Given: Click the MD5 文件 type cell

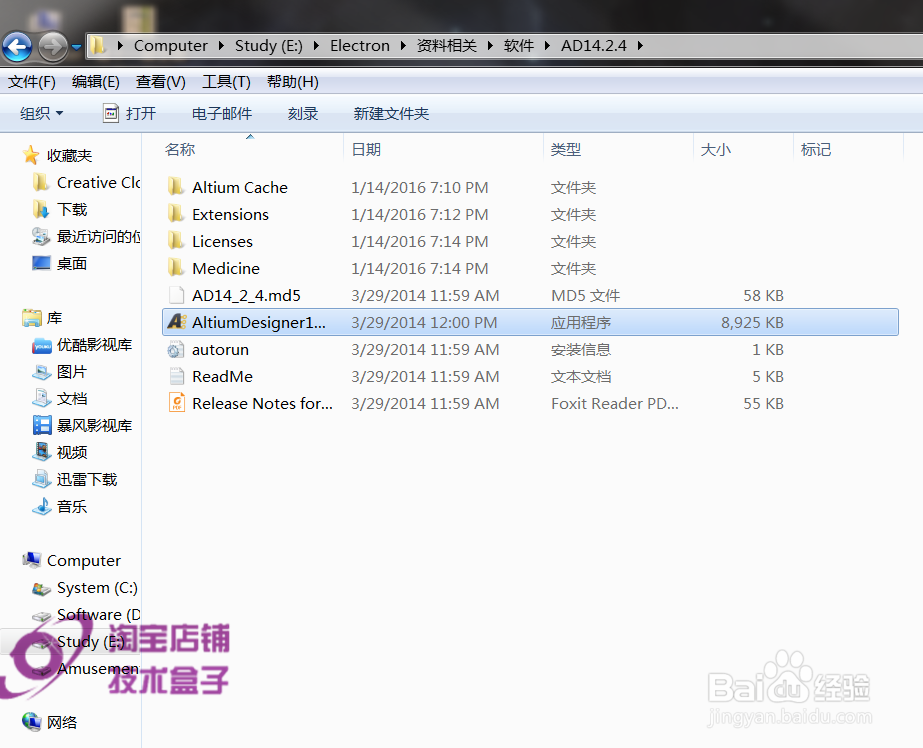Looking at the screenshot, I should point(585,295).
